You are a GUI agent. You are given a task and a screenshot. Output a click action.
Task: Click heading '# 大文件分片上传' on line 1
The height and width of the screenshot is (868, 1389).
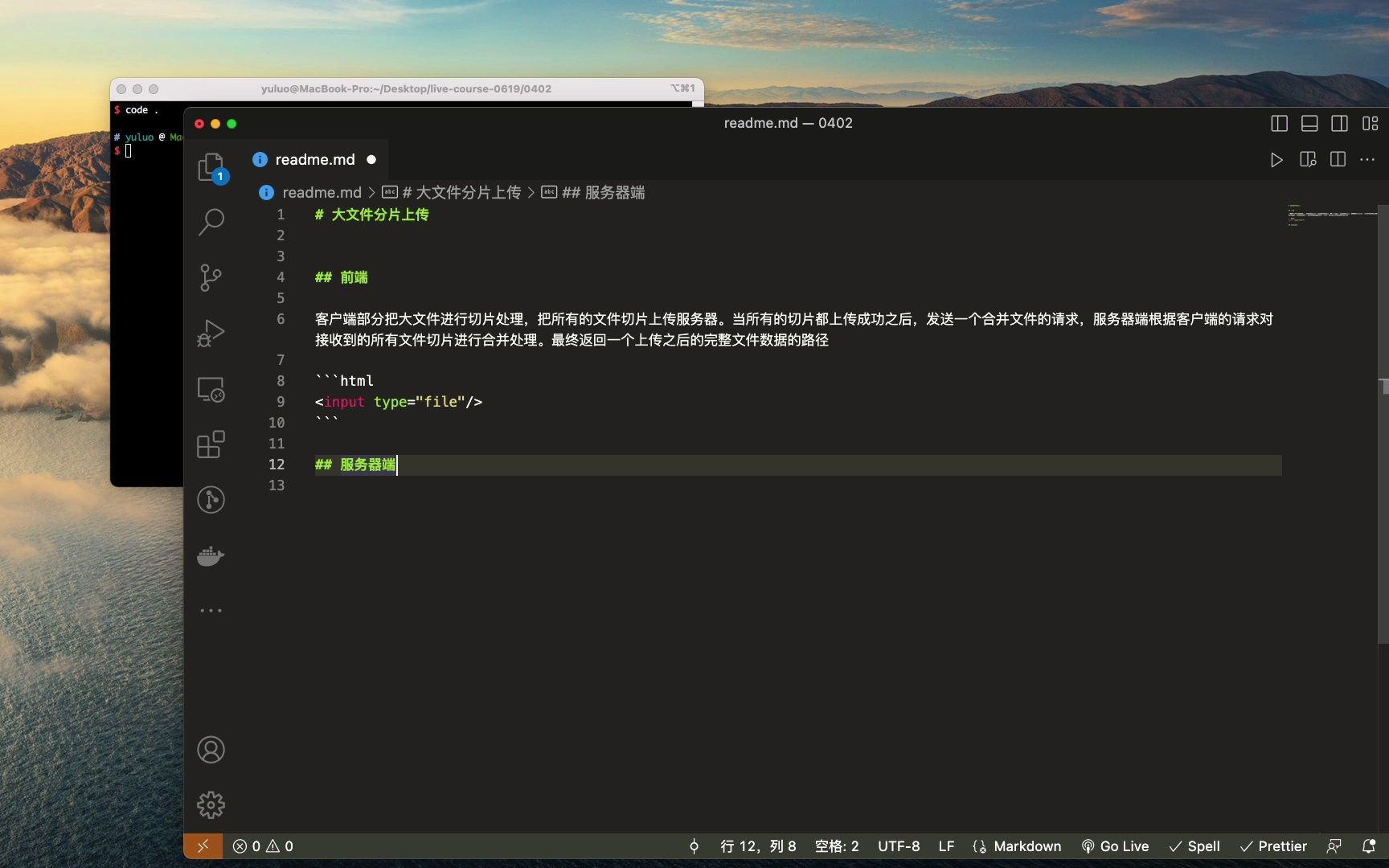click(372, 215)
